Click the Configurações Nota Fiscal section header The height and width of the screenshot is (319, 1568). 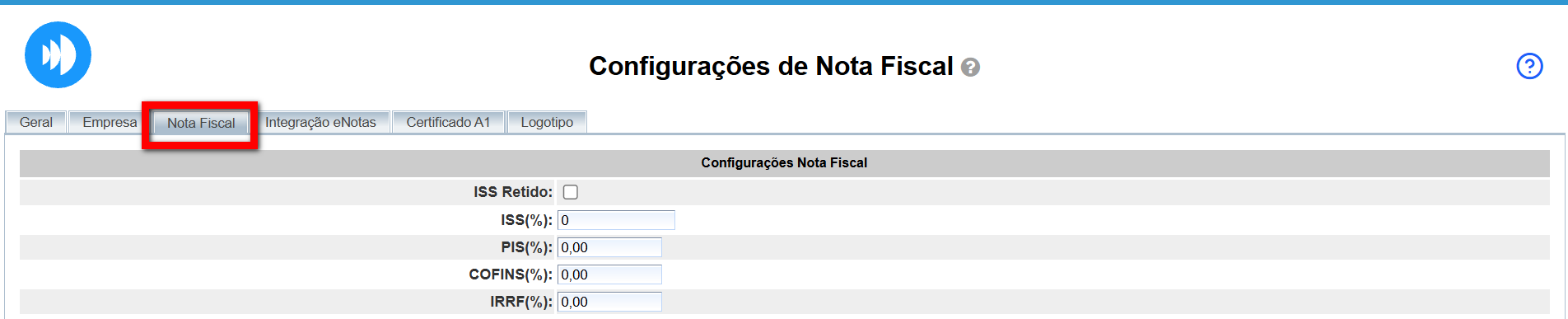784,163
